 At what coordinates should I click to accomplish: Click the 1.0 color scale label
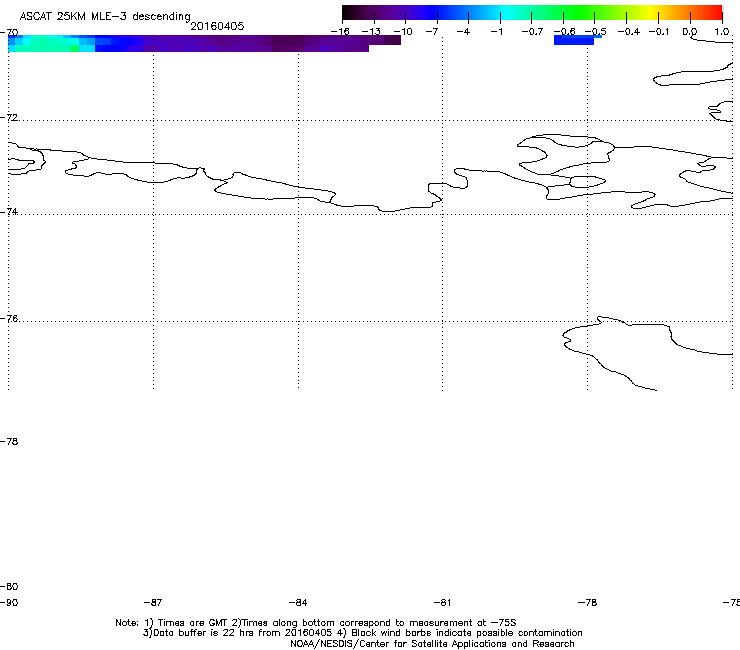click(722, 32)
